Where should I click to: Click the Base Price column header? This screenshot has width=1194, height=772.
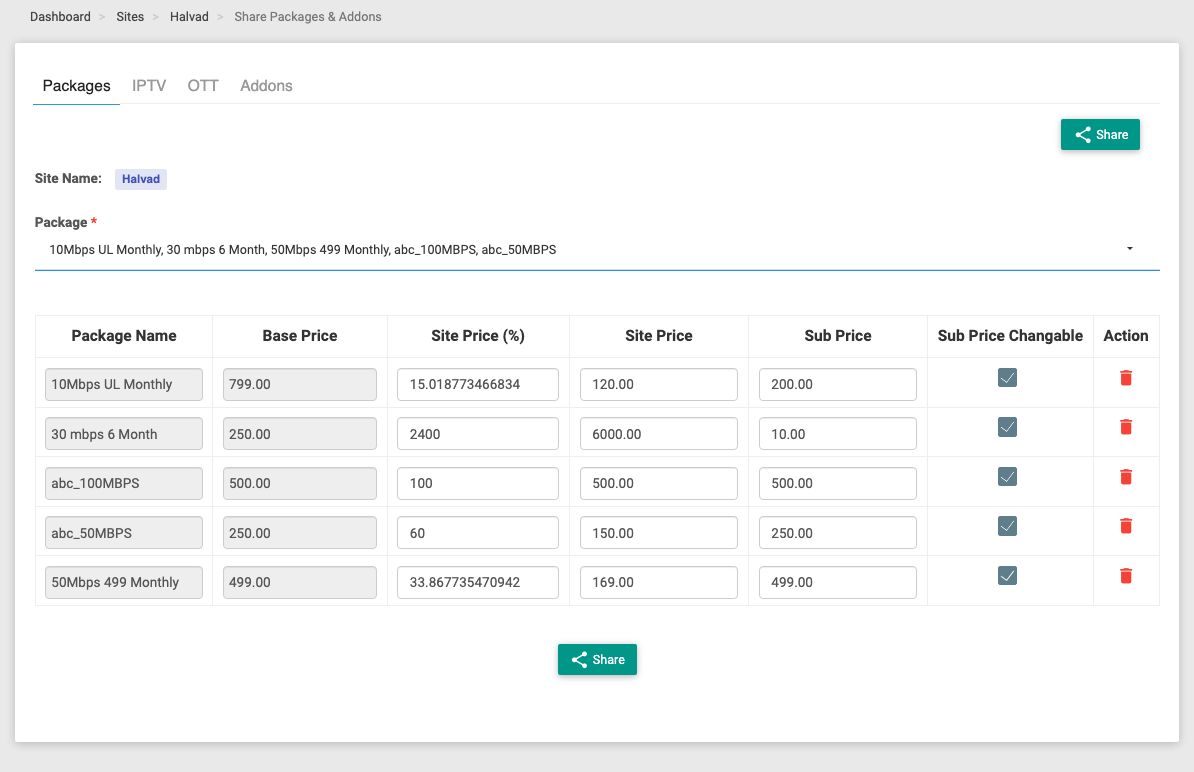(299, 336)
